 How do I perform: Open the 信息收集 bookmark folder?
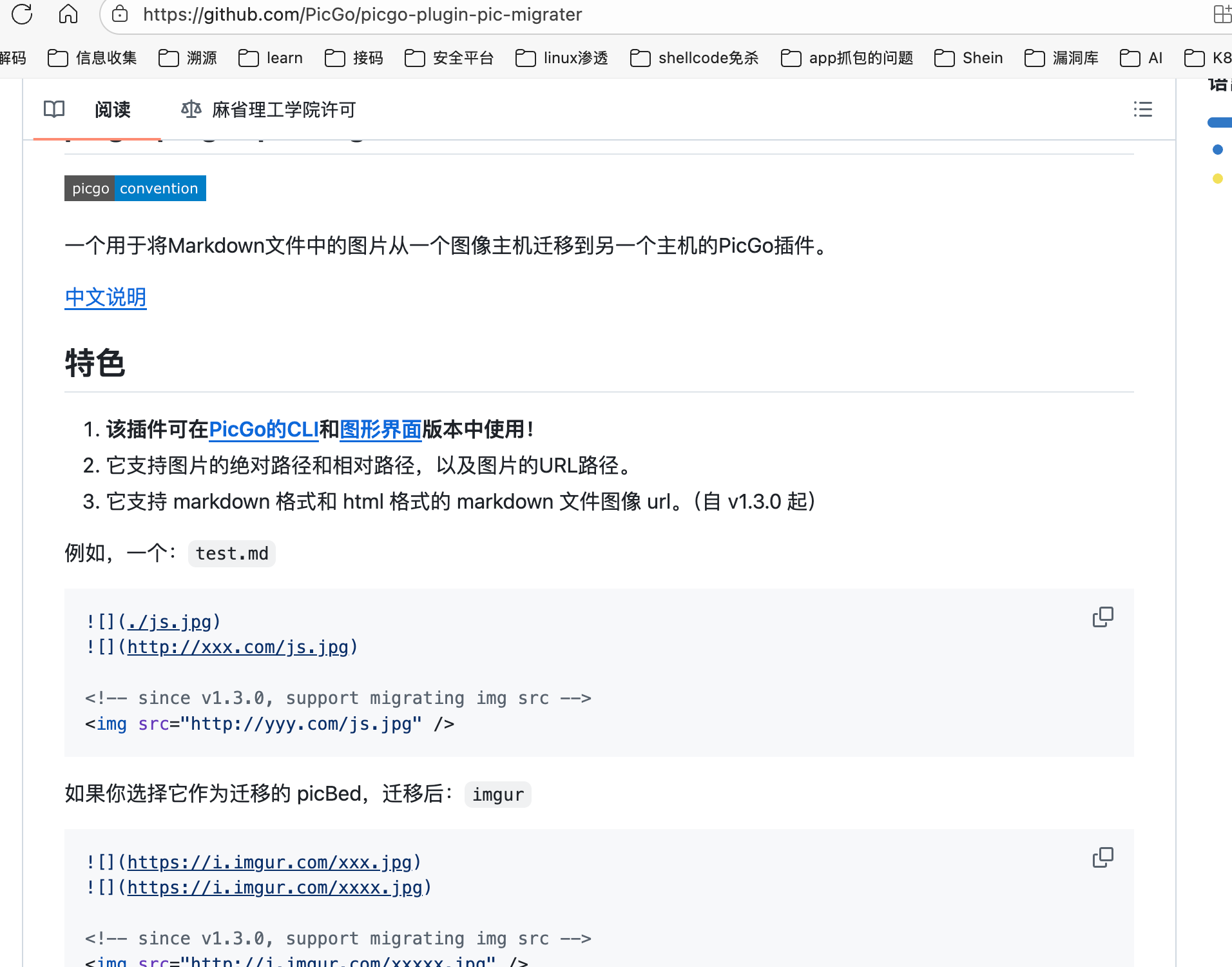(x=93, y=58)
